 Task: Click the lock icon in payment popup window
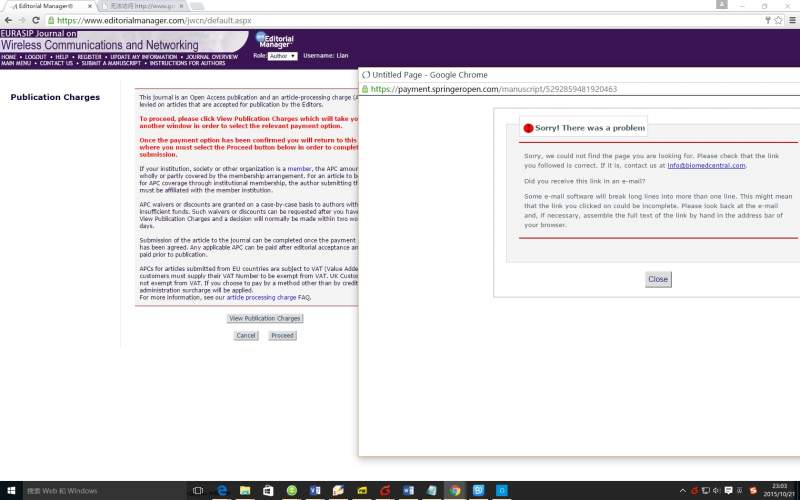365,89
